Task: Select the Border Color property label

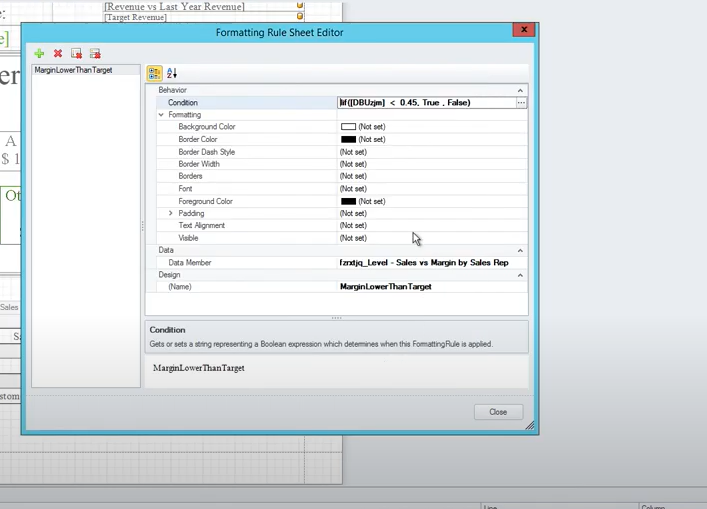Action: point(197,139)
